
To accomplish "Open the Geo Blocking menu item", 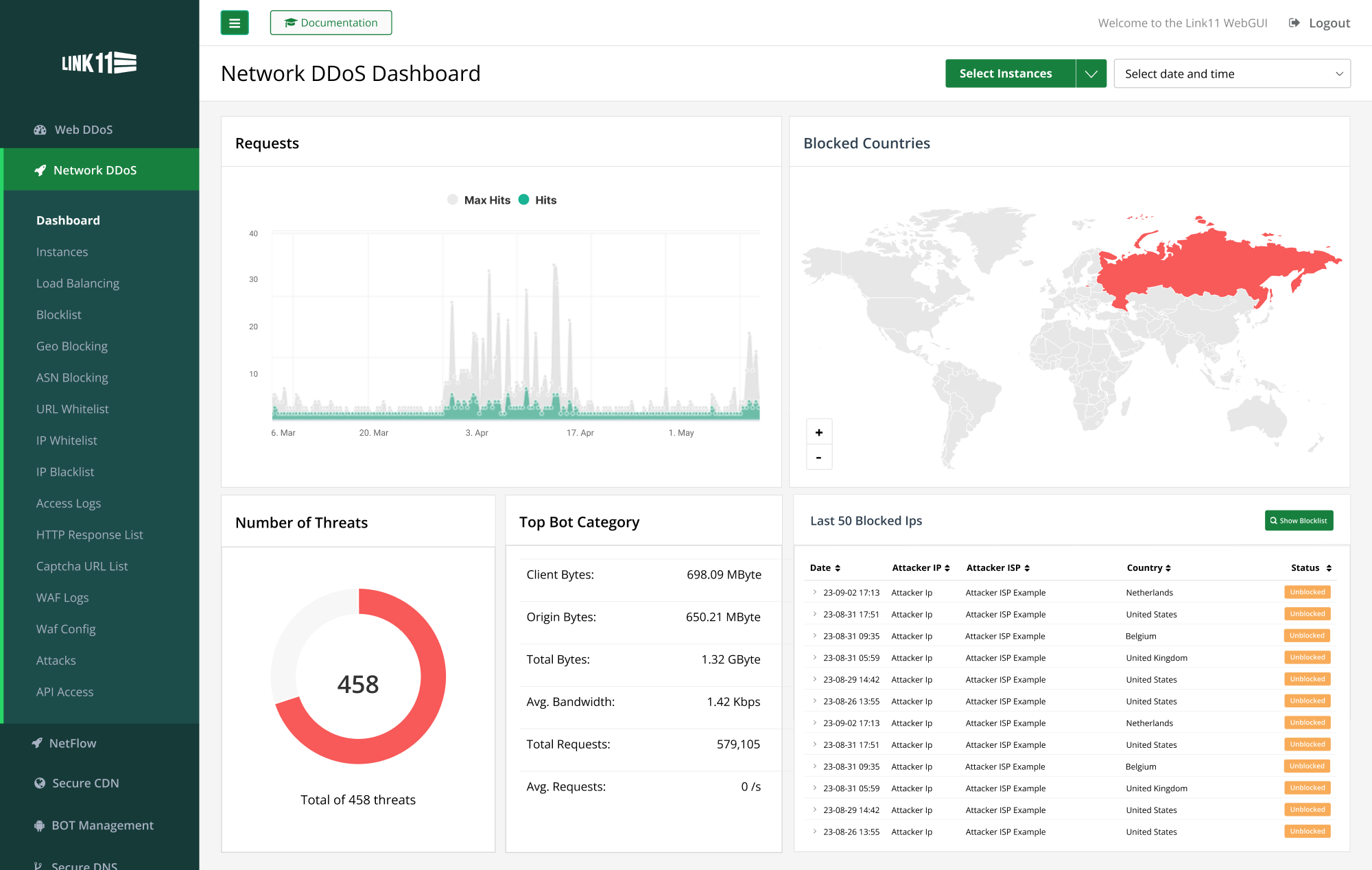I will 72,346.
